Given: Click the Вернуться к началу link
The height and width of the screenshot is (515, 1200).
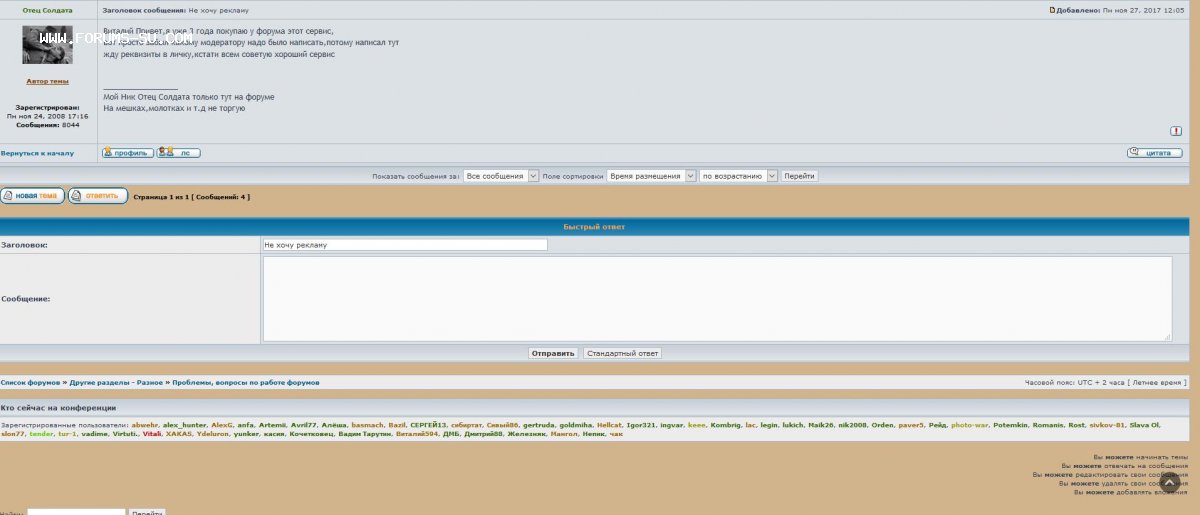Looking at the screenshot, I should [37, 154].
